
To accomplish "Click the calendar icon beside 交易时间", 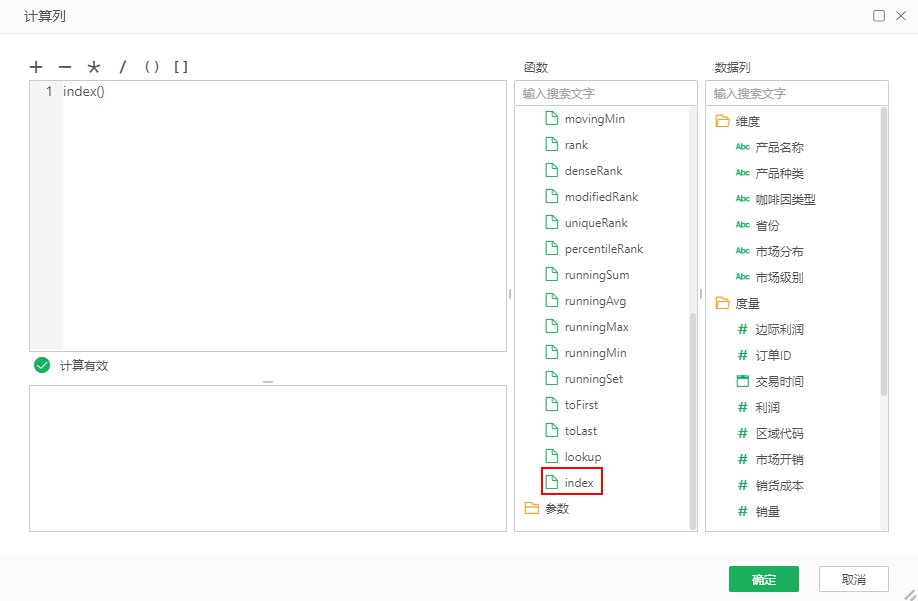I will (741, 381).
